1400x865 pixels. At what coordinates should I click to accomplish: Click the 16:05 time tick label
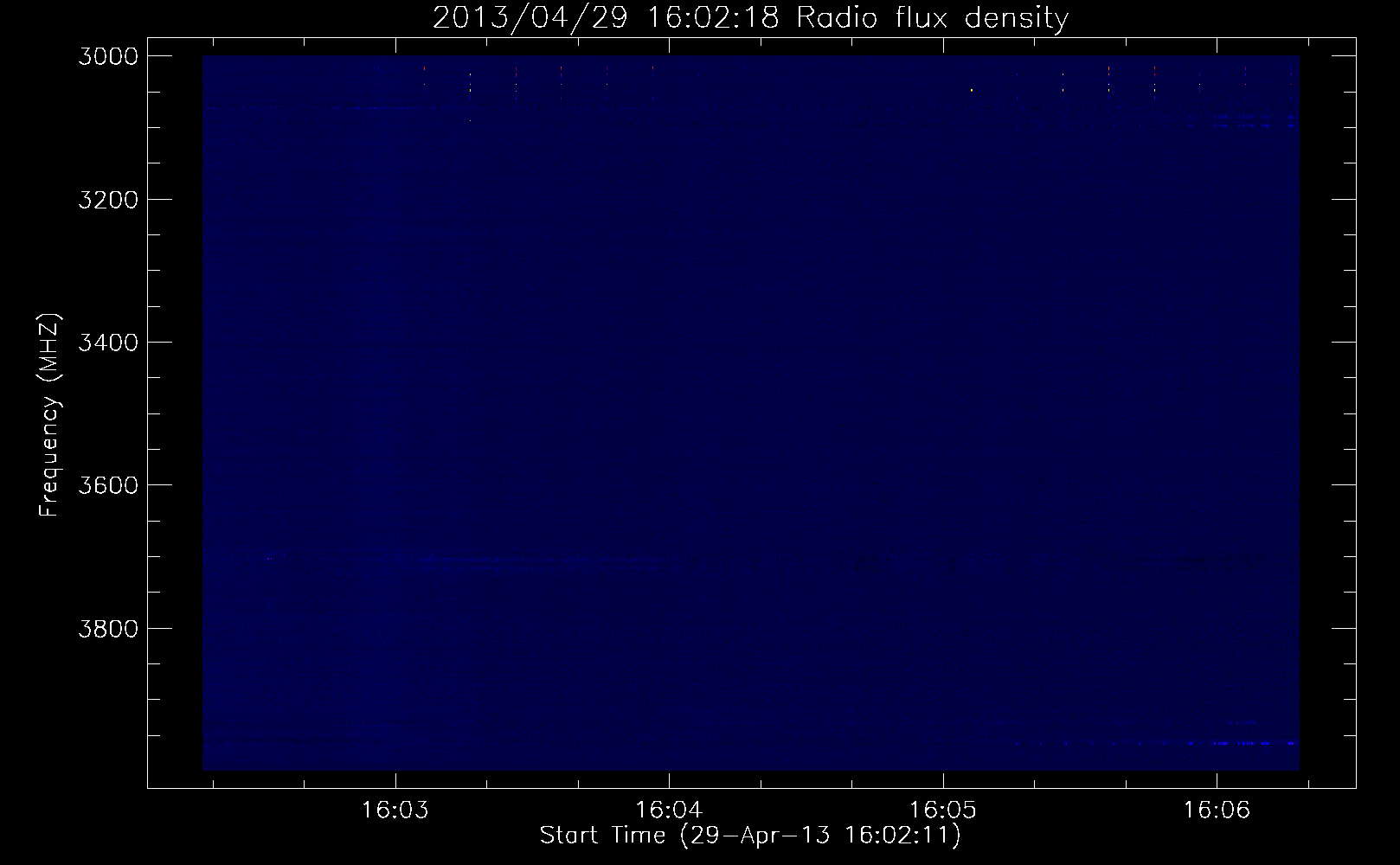[x=943, y=811]
